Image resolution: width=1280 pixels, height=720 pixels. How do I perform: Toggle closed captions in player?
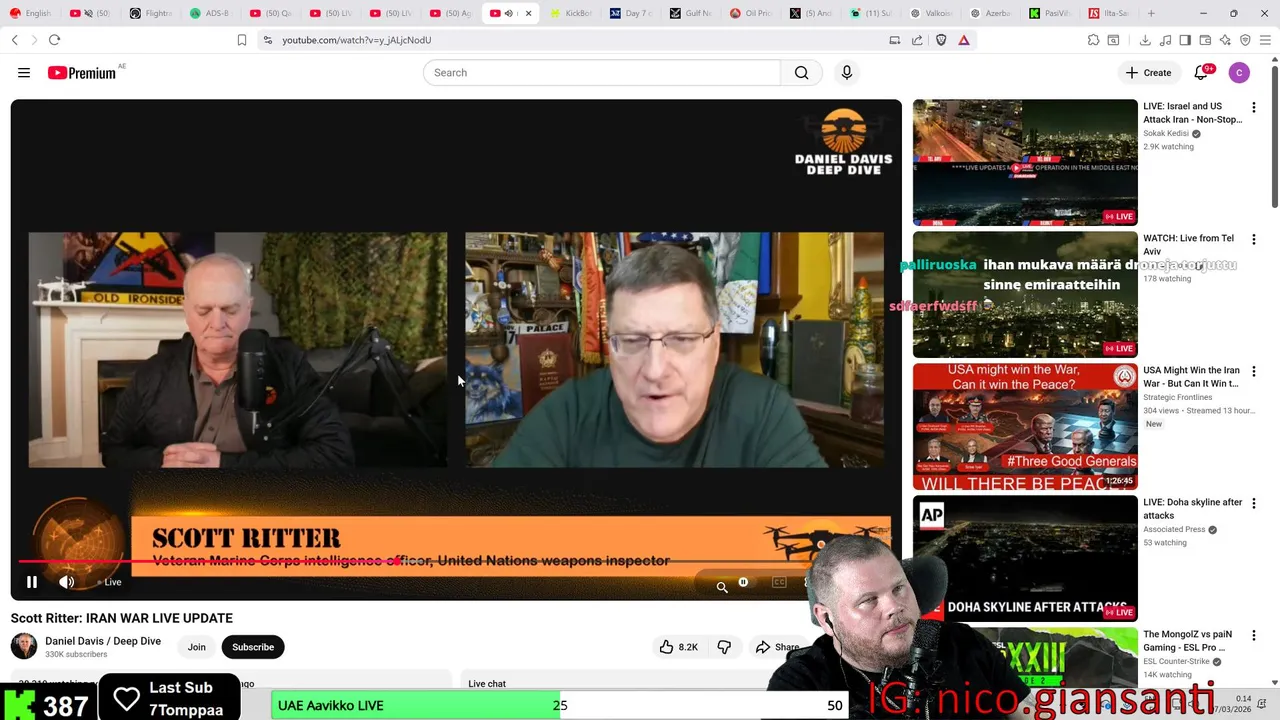pos(779,582)
